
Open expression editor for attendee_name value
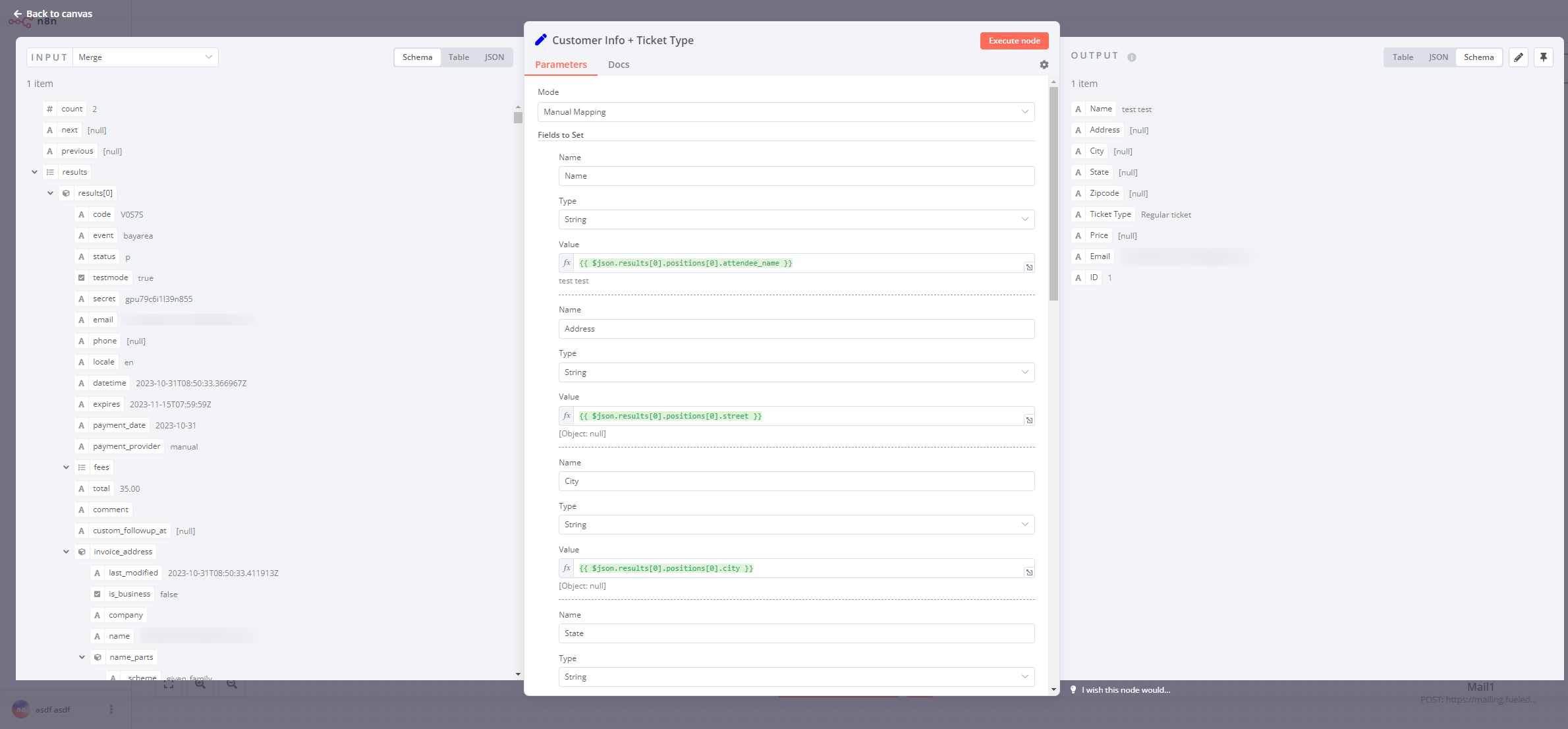tap(1028, 267)
